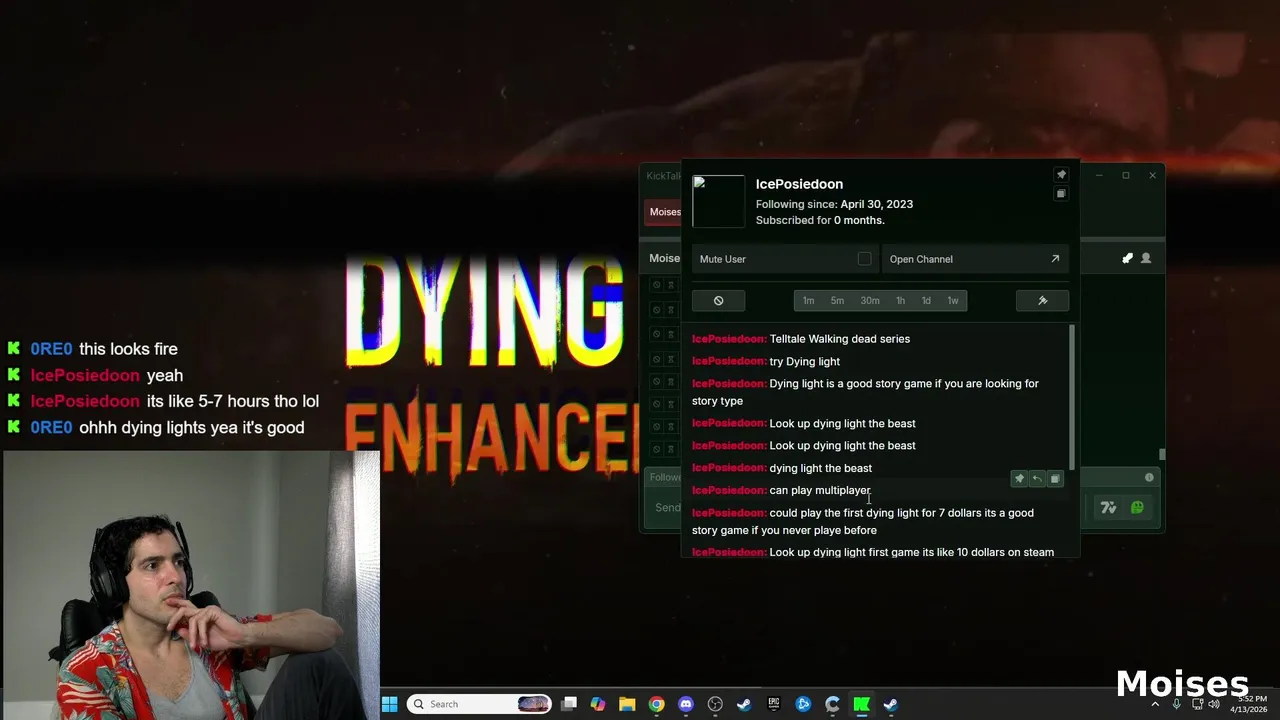The image size is (1280, 720).
Task: Open Channel of IcePosiedoon
Action: point(975,259)
